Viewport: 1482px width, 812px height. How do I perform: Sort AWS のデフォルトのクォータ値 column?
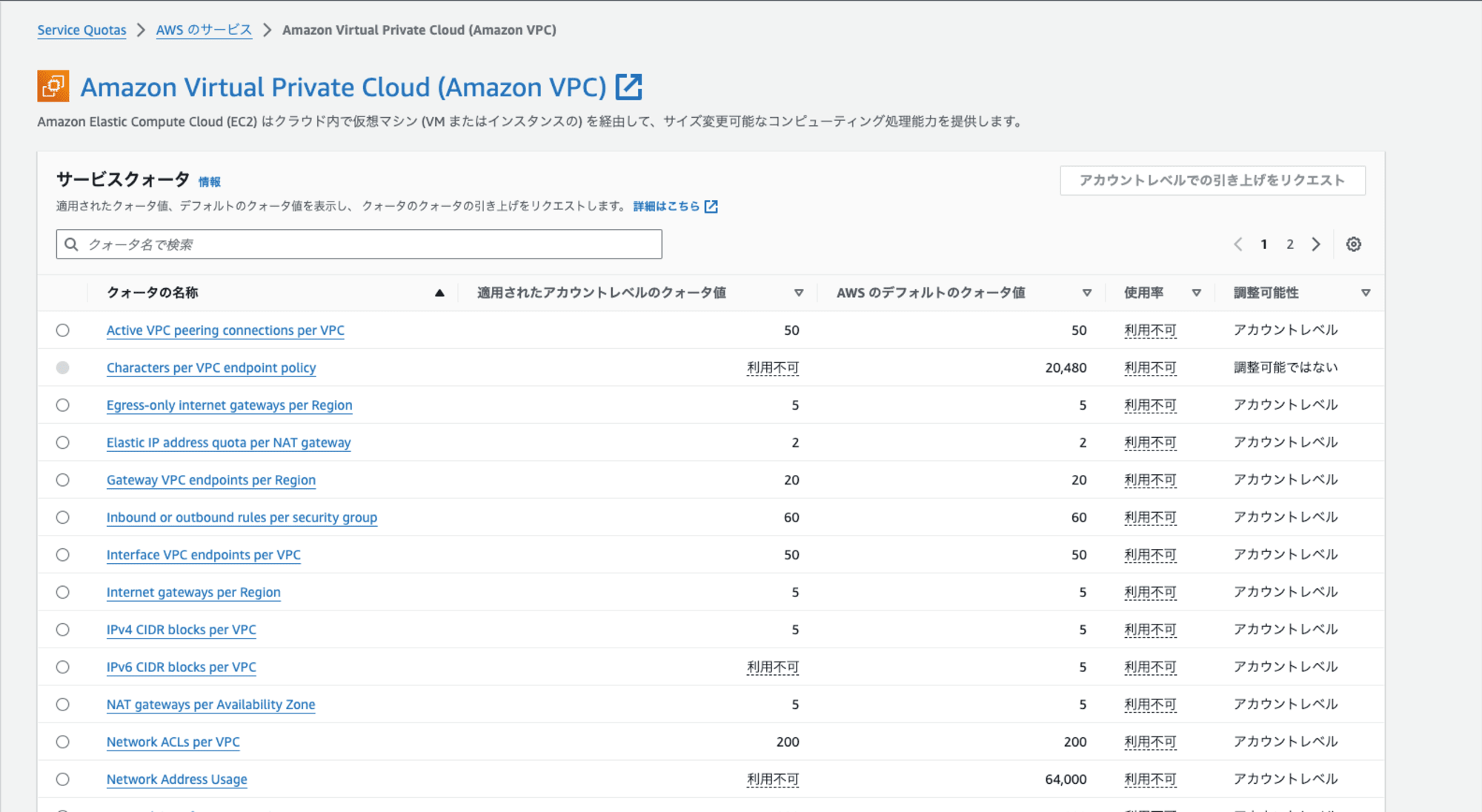click(1087, 293)
